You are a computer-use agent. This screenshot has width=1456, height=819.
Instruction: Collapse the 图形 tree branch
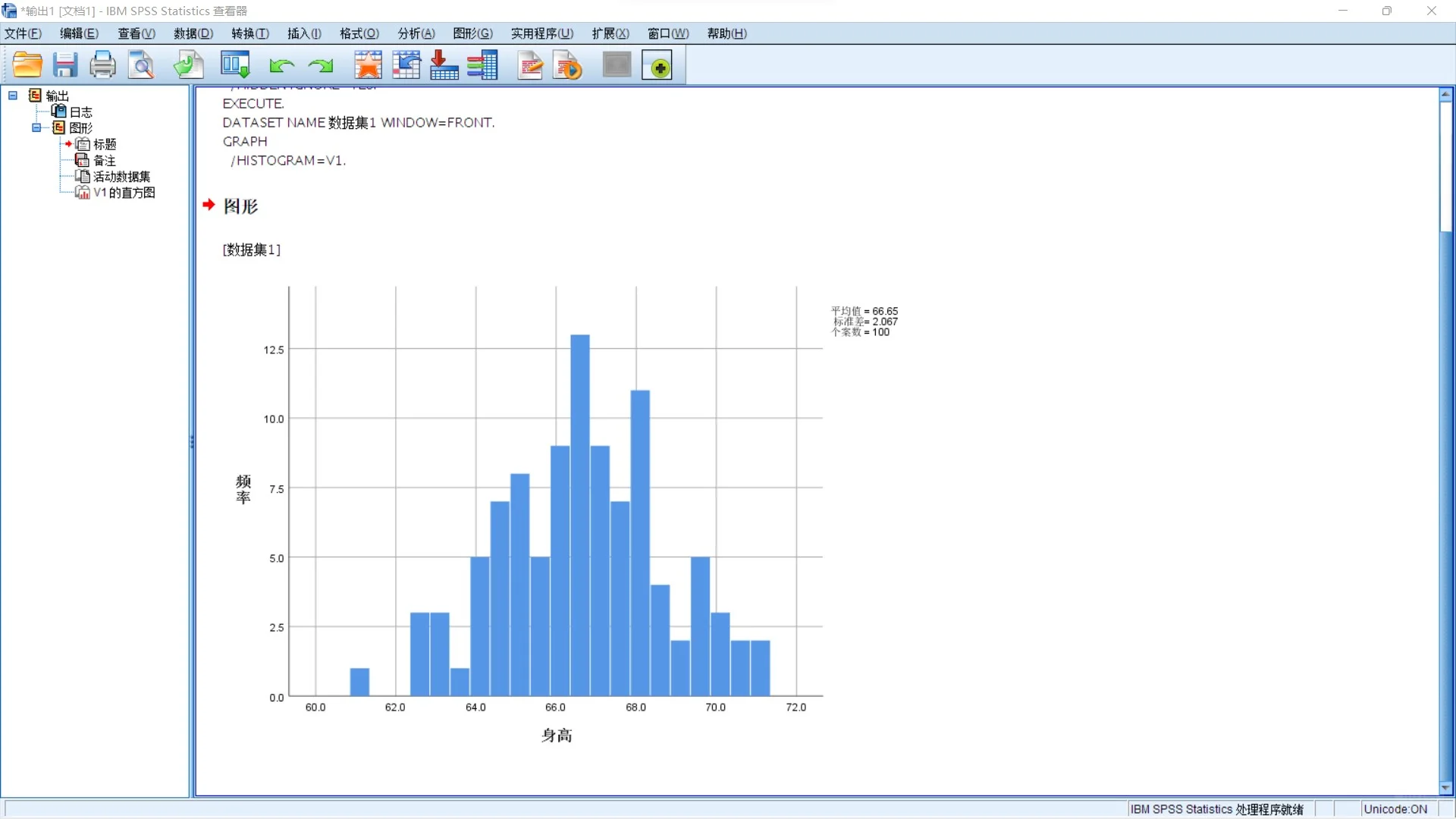pyautogui.click(x=36, y=127)
